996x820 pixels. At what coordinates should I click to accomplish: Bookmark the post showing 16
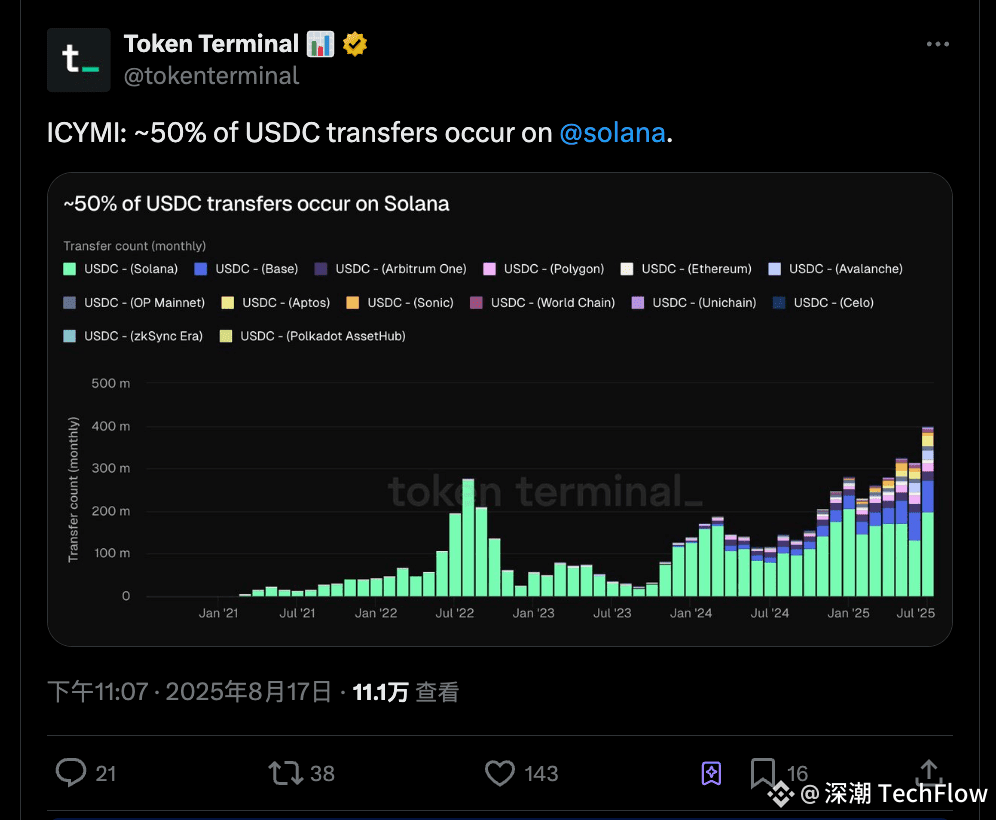tap(763, 773)
